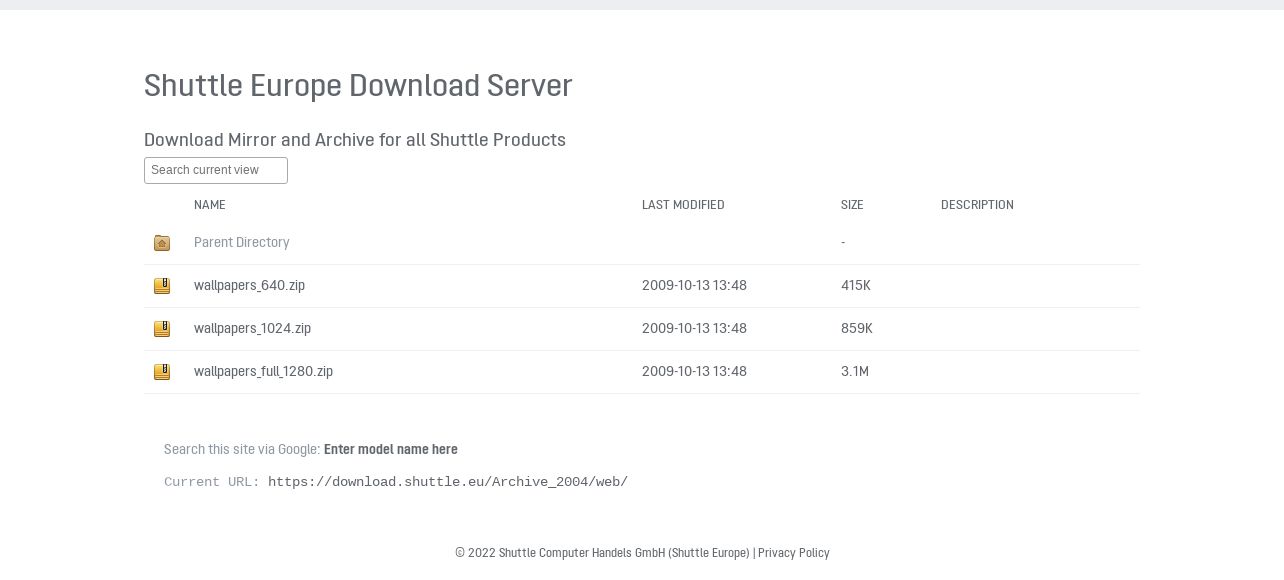This screenshot has width=1284, height=580.
Task: Click the wallpapers_full_1280.zip archive icon
Action: [162, 372]
